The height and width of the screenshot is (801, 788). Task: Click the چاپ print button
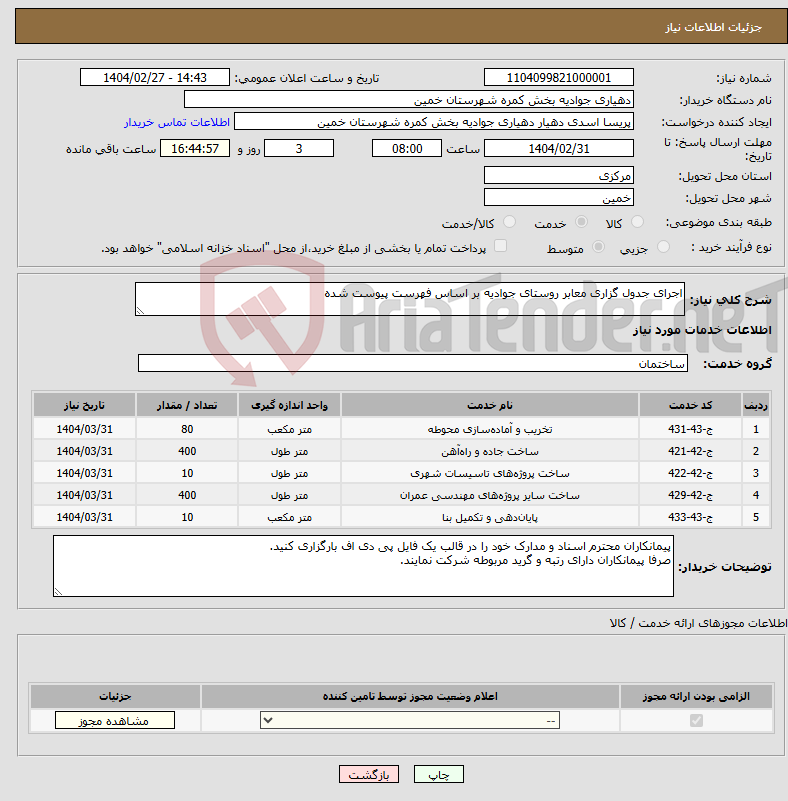439,774
